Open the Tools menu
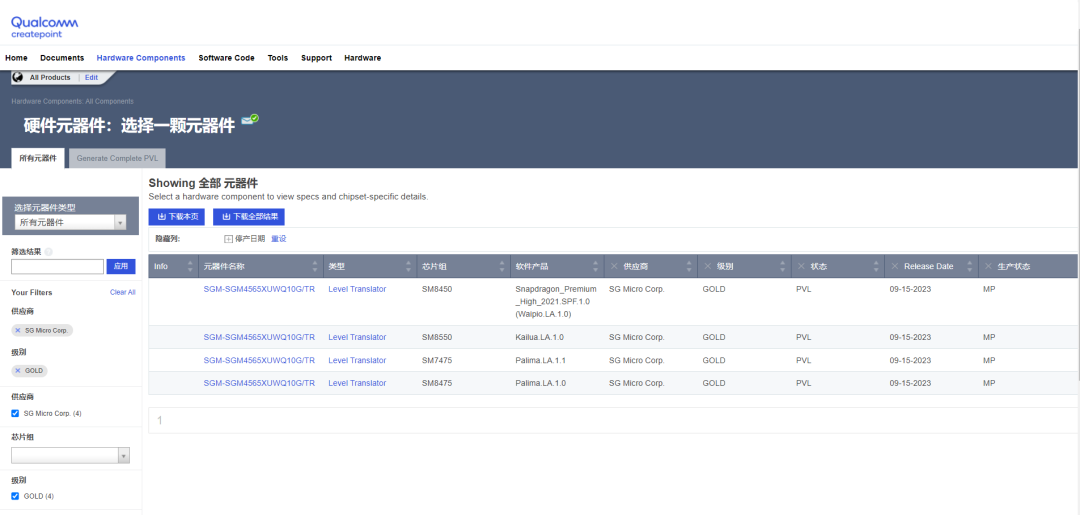 [278, 58]
